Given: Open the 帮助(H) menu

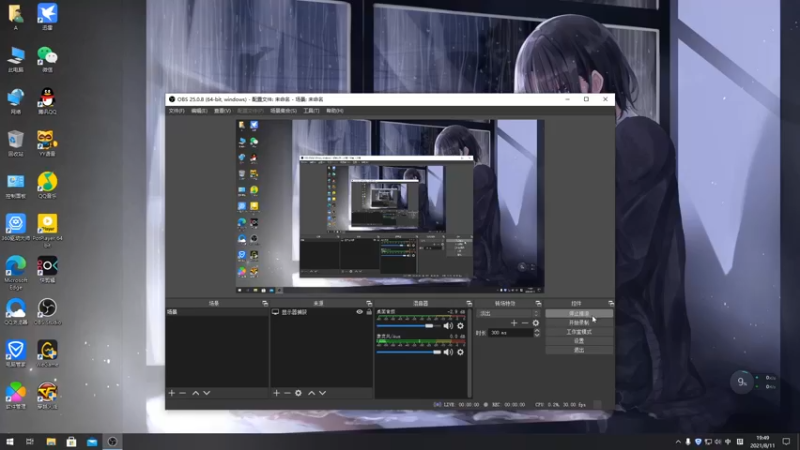Looking at the screenshot, I should [335, 111].
